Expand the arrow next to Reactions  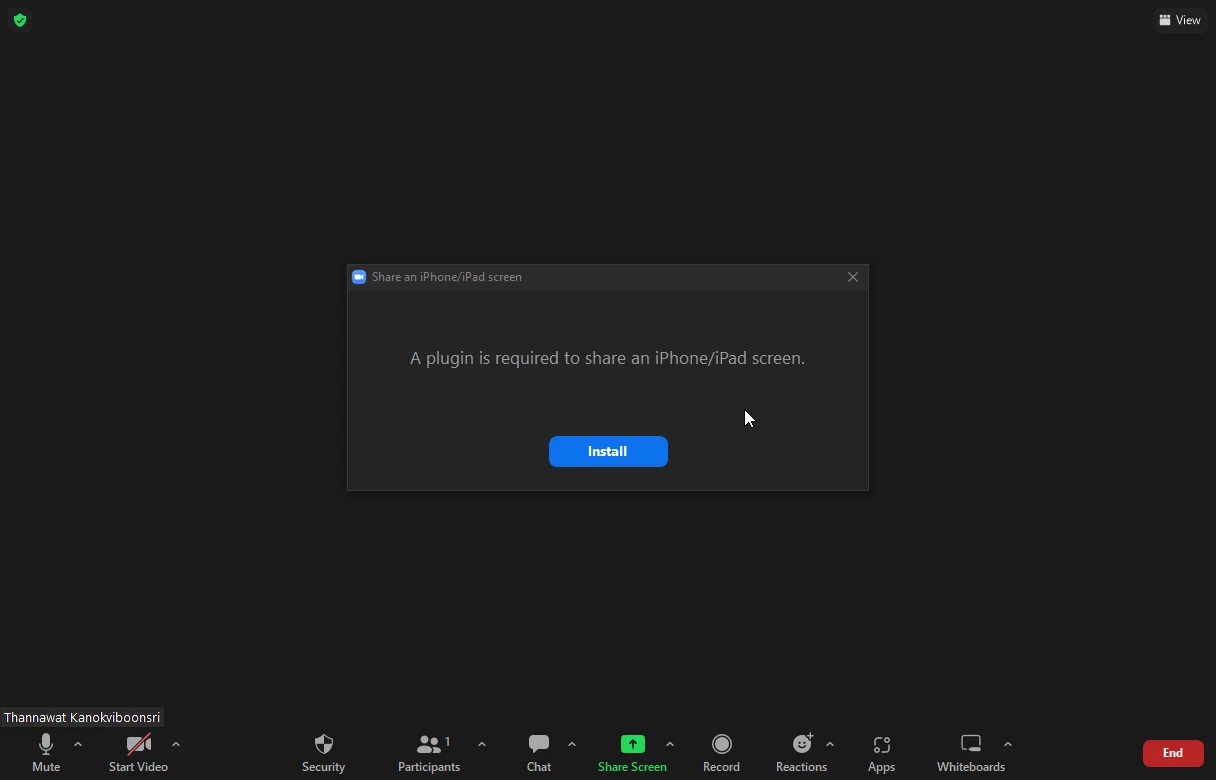point(830,745)
